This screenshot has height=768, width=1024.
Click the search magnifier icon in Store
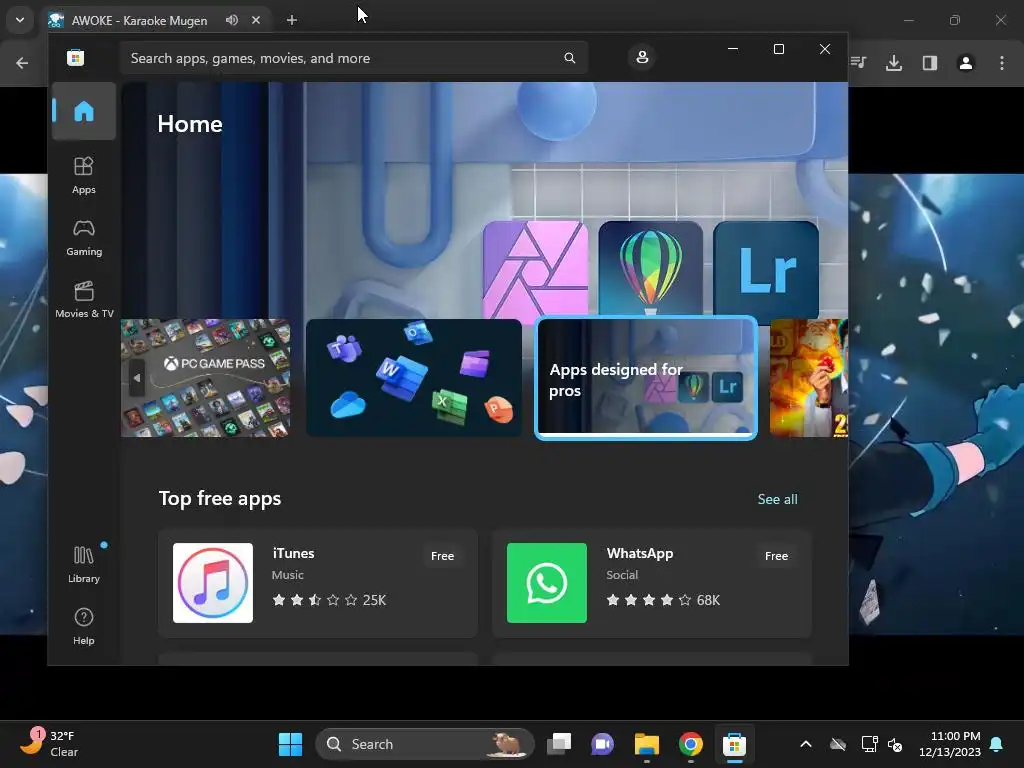coord(569,58)
